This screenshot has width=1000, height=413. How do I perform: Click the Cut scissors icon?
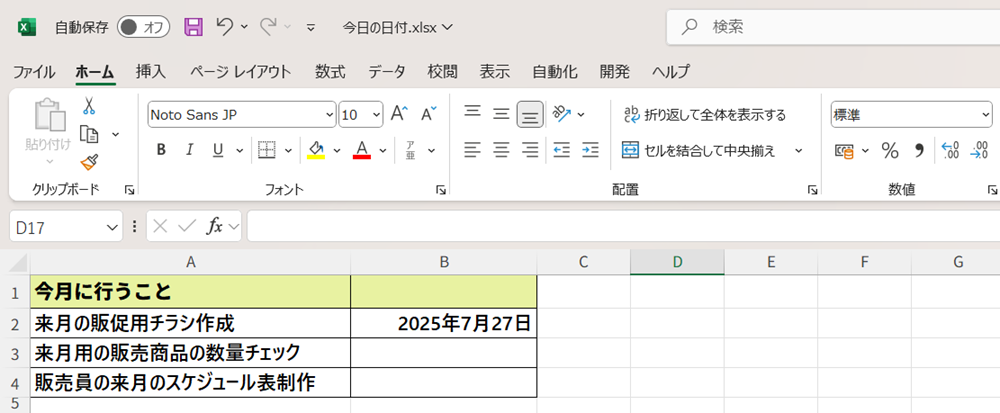point(89,106)
